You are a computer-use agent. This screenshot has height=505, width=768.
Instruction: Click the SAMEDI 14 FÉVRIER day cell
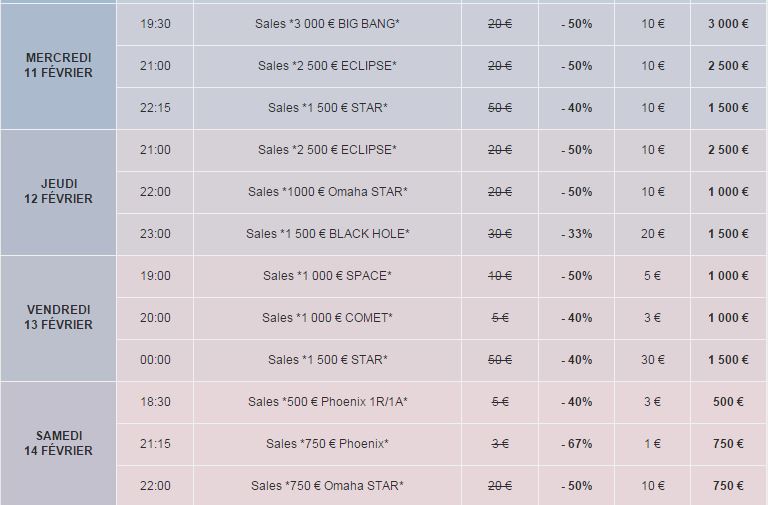[59, 444]
